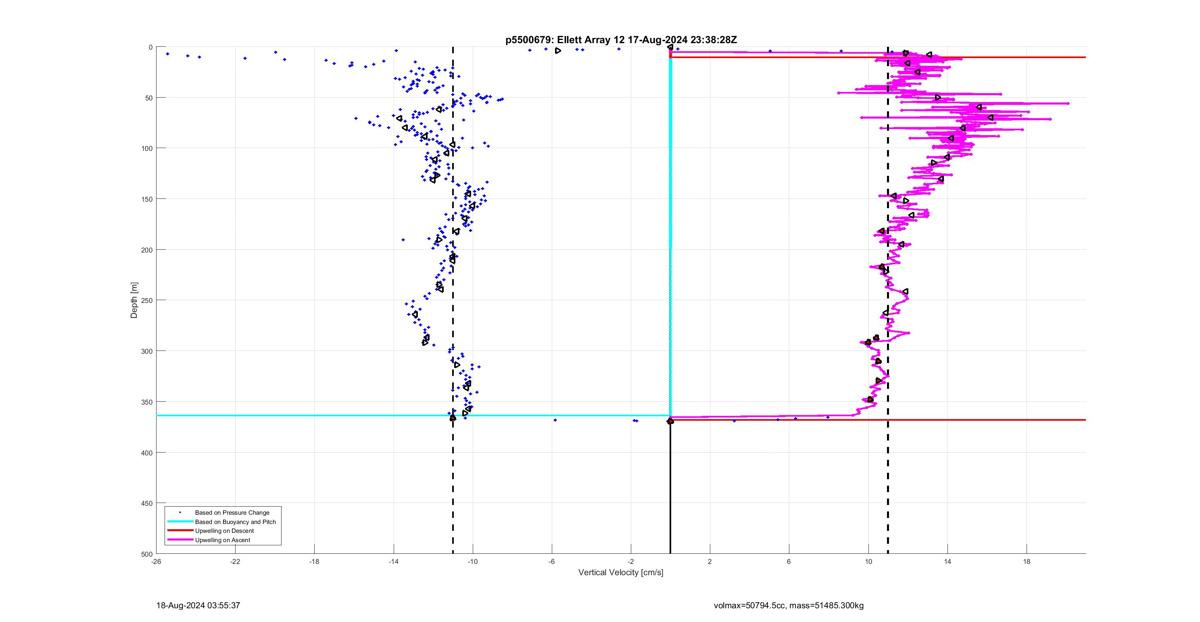The width and height of the screenshot is (1200, 622).
Task: Click x-axis tick label -2
Action: (x=630, y=562)
